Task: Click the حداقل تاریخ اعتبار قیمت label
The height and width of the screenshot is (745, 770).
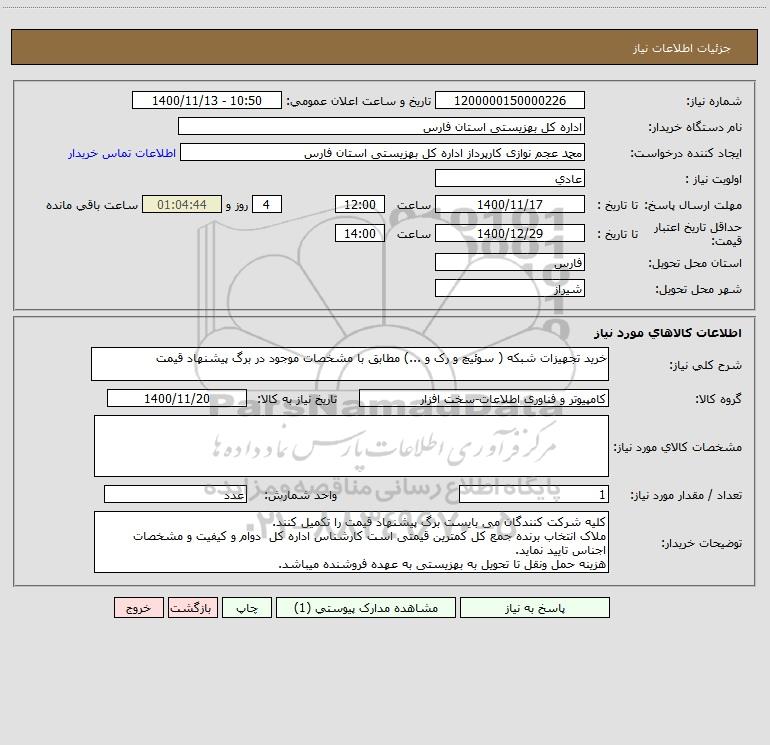Action: tap(698, 234)
